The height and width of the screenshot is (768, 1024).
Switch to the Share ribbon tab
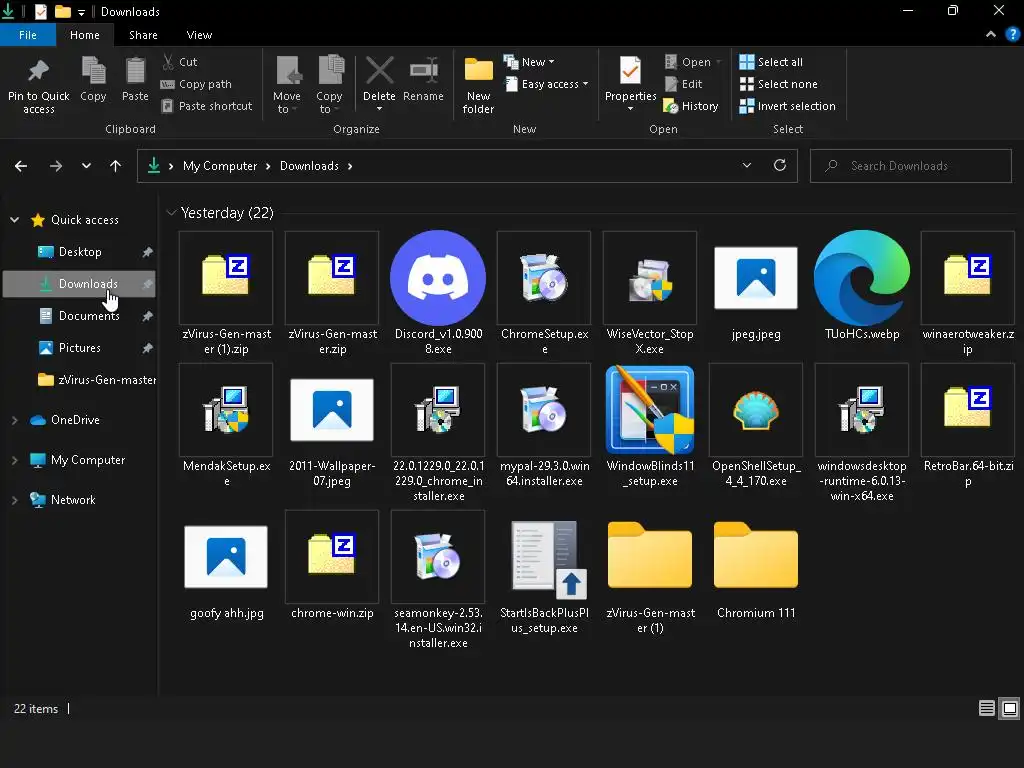click(x=144, y=35)
